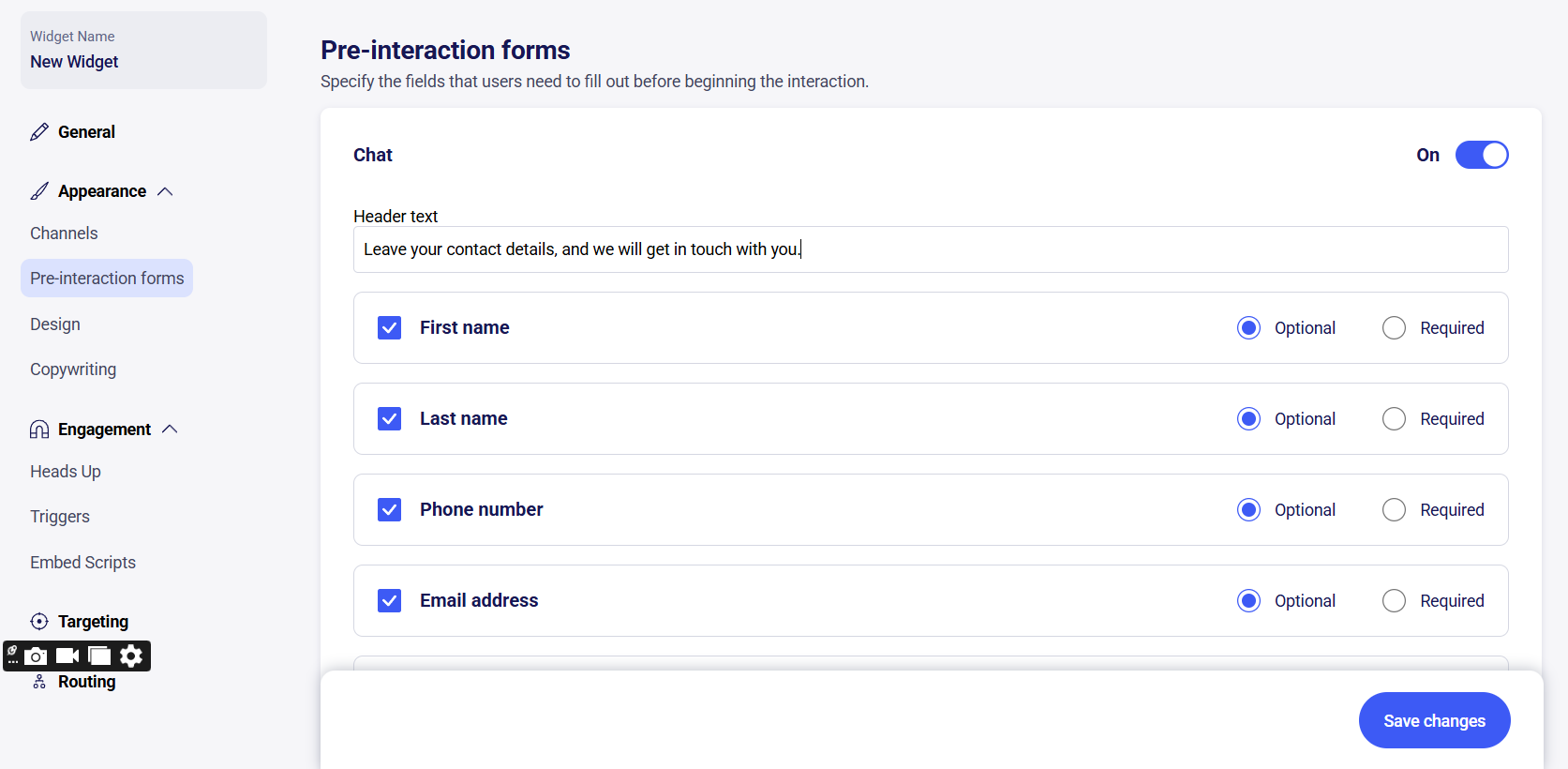Uncheck the First name checkbox
The height and width of the screenshot is (769, 1568).
coord(389,327)
